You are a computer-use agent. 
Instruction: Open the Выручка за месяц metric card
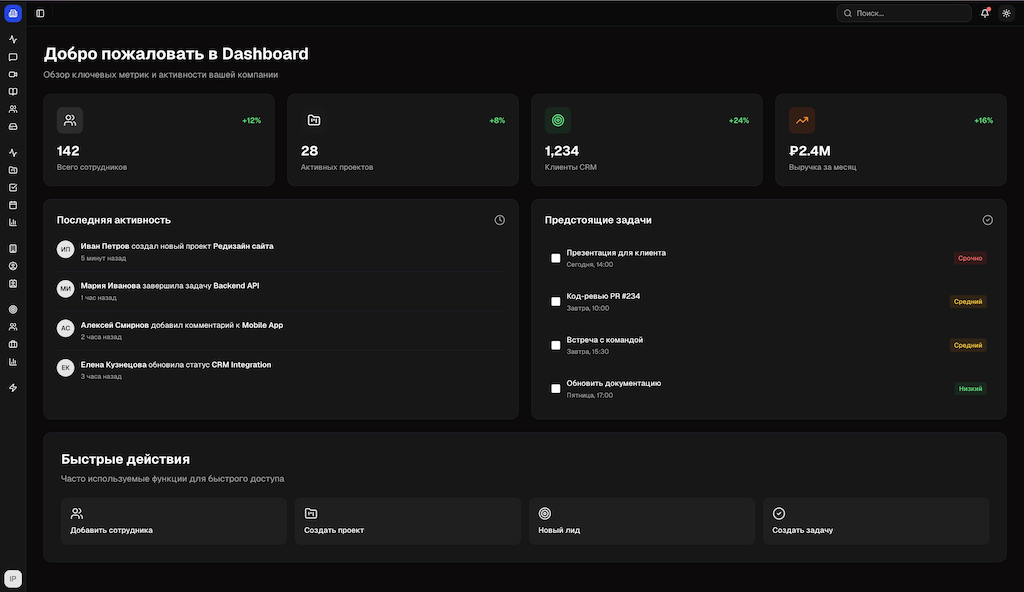click(x=890, y=140)
